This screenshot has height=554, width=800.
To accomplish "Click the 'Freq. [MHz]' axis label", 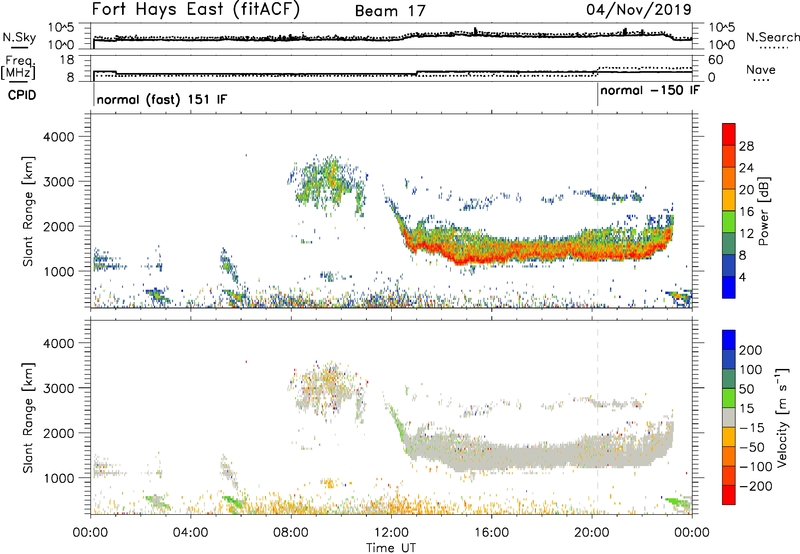I will tap(18, 68).
